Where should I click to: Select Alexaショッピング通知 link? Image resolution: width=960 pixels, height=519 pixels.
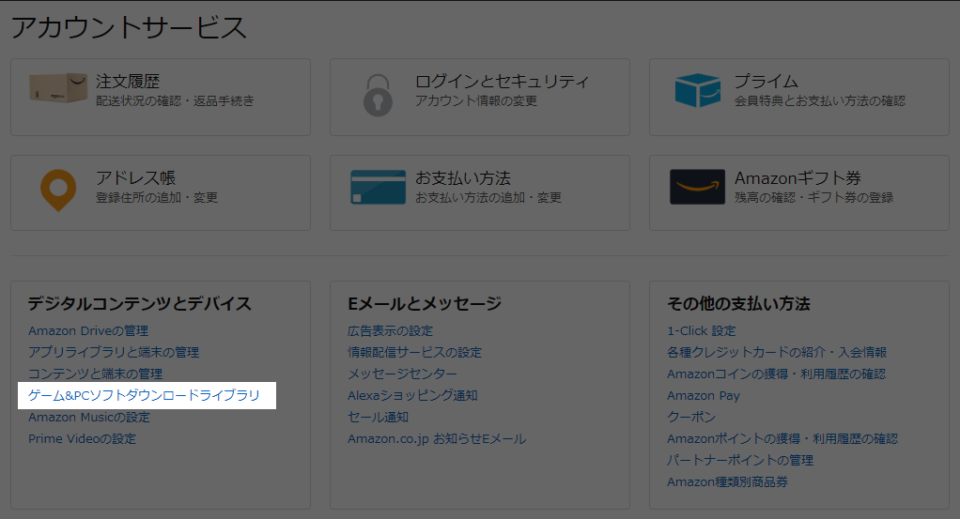point(413,395)
